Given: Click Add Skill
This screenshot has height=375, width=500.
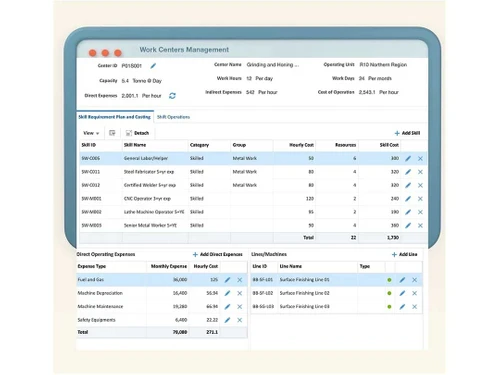Looking at the screenshot, I should [407, 133].
